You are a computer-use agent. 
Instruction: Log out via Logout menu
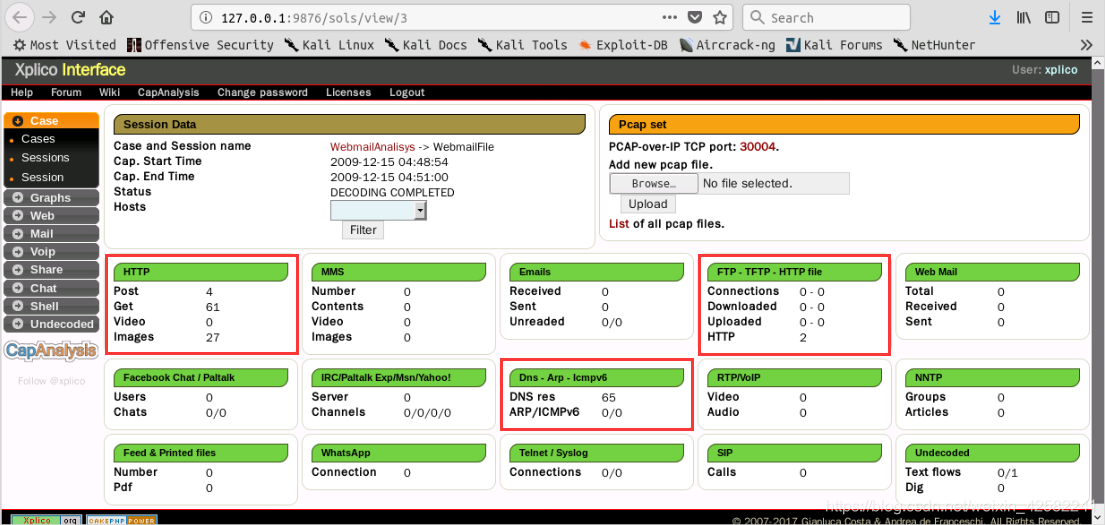coord(407,92)
